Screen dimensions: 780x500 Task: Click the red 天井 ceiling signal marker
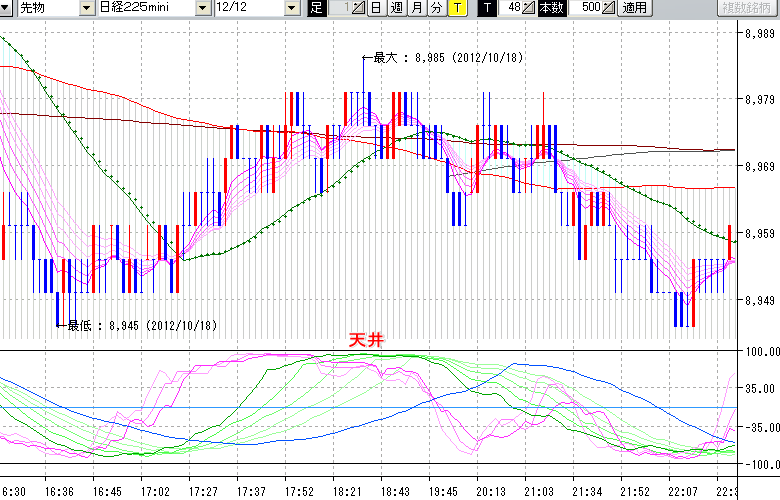[365, 340]
